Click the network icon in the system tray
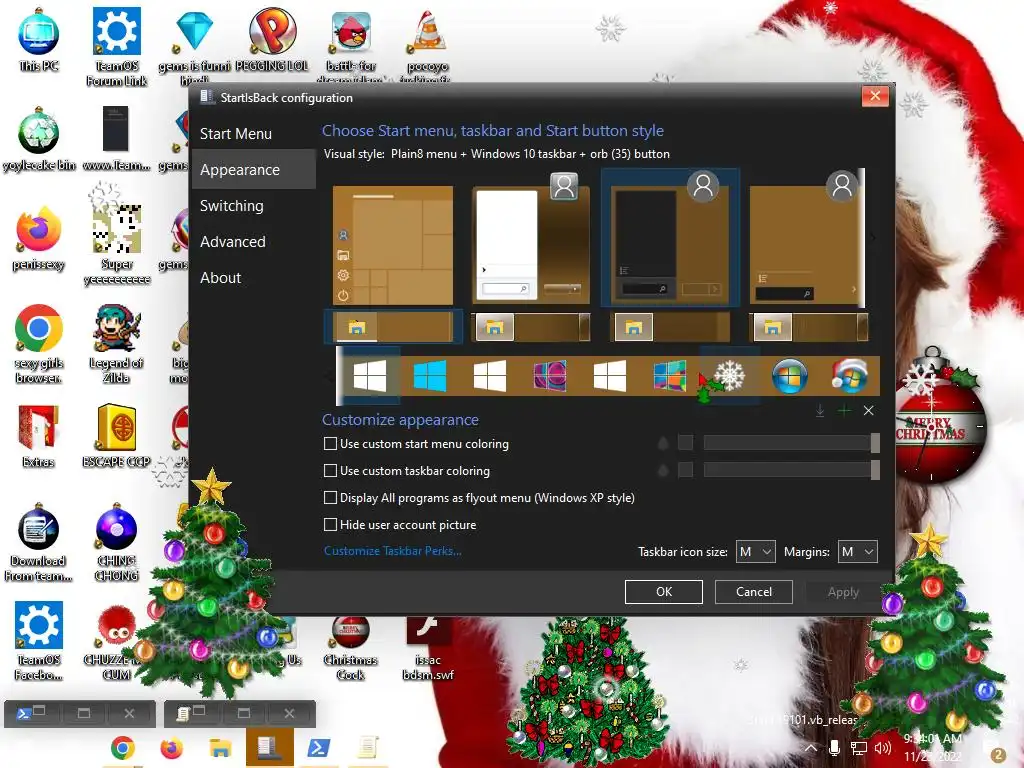The height and width of the screenshot is (768, 1024). click(858, 748)
